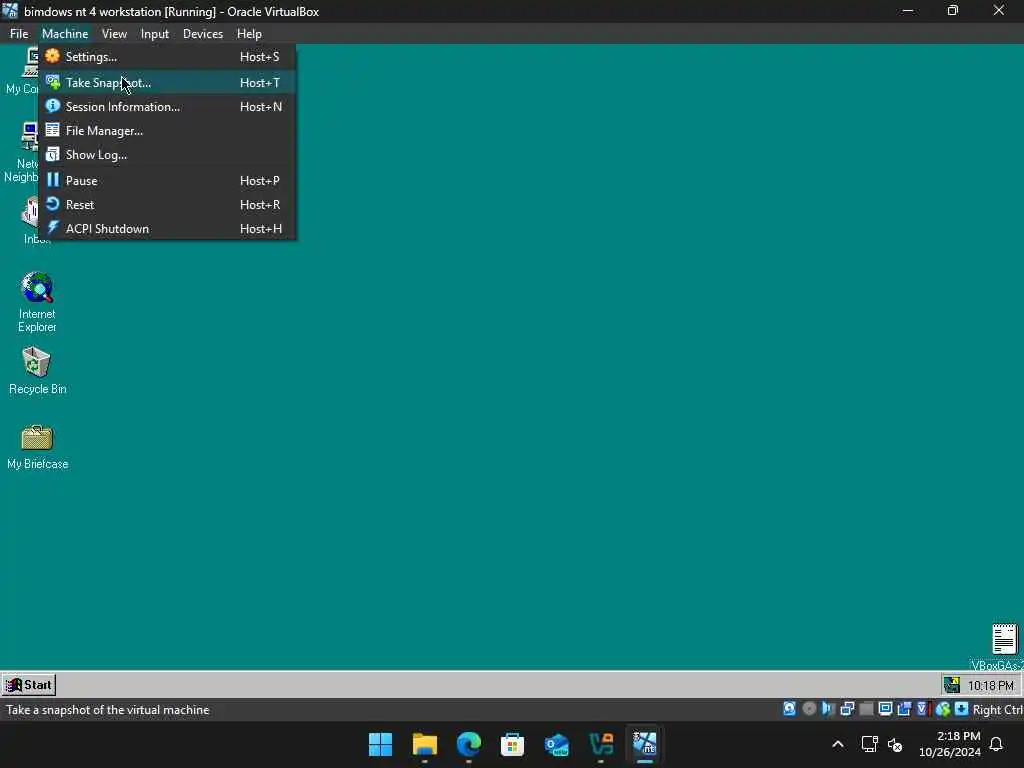Open the File menu
The image size is (1024, 768).
click(19, 33)
